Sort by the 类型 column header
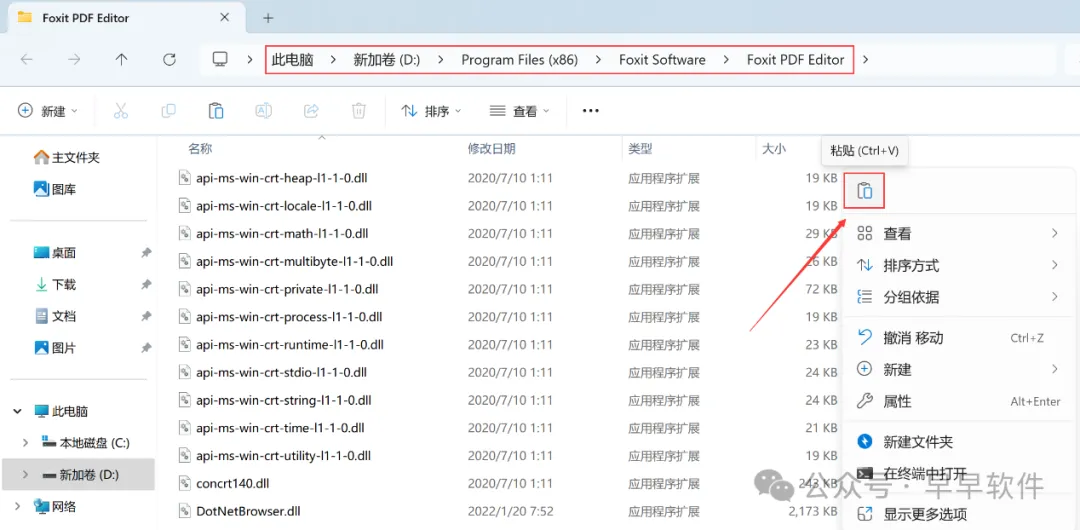Screen dimensions: 1080x530 (640, 148)
